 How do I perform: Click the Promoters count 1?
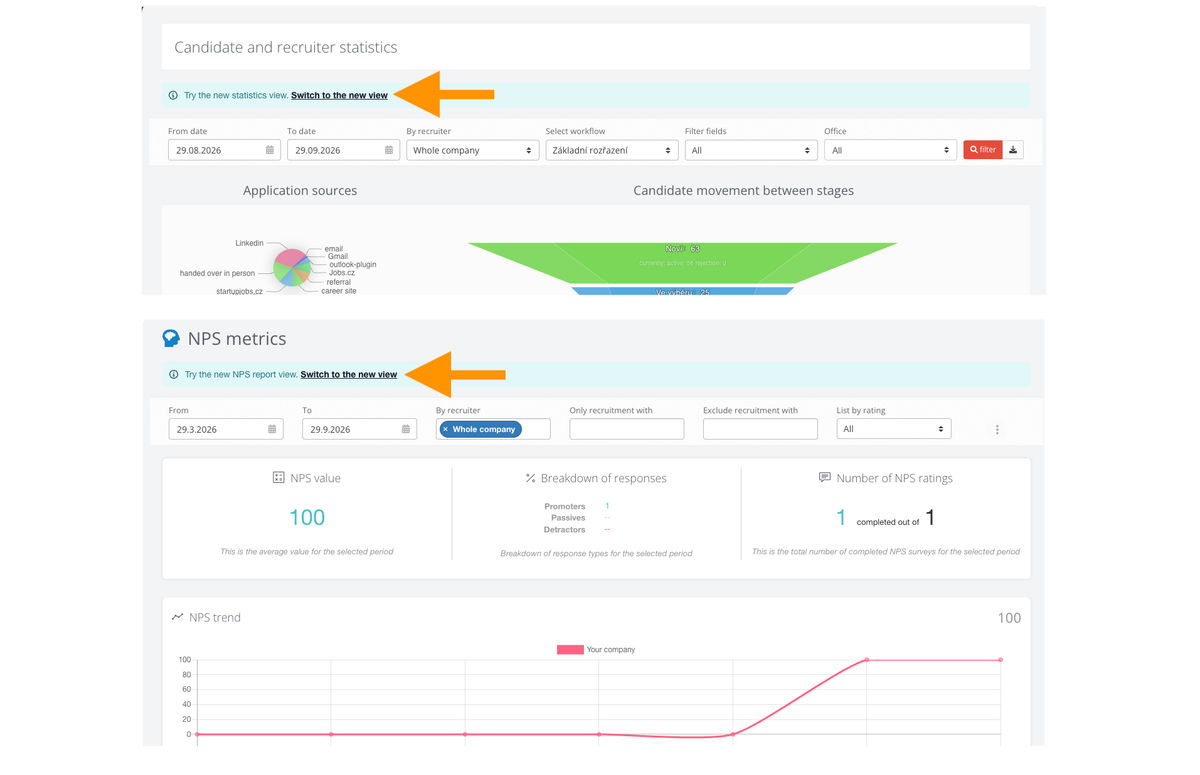(x=607, y=506)
